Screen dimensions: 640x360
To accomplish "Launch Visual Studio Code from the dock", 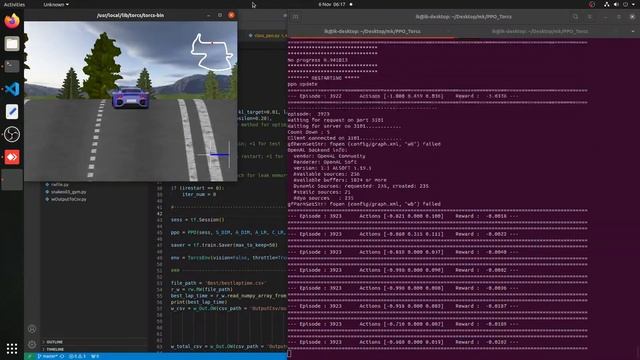I will click(x=12, y=89).
